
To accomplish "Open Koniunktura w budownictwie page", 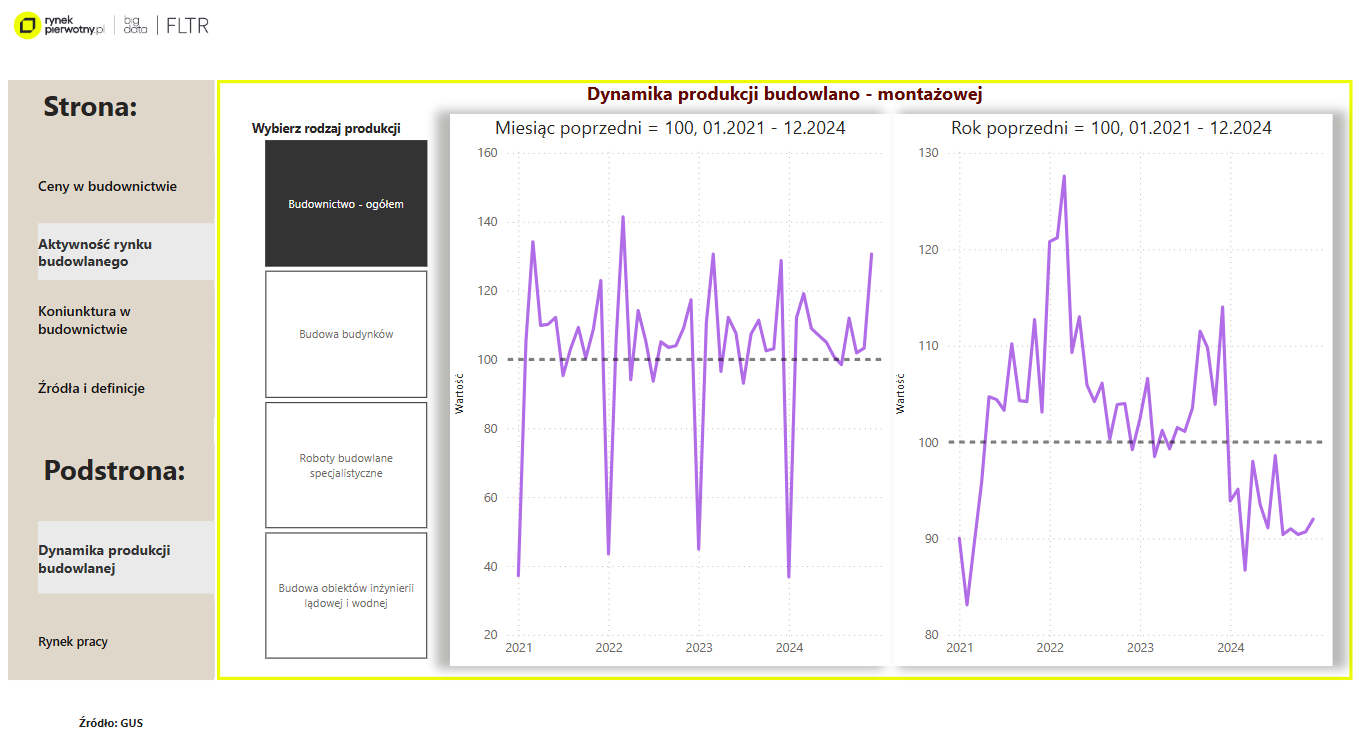I will pyautogui.click(x=84, y=320).
